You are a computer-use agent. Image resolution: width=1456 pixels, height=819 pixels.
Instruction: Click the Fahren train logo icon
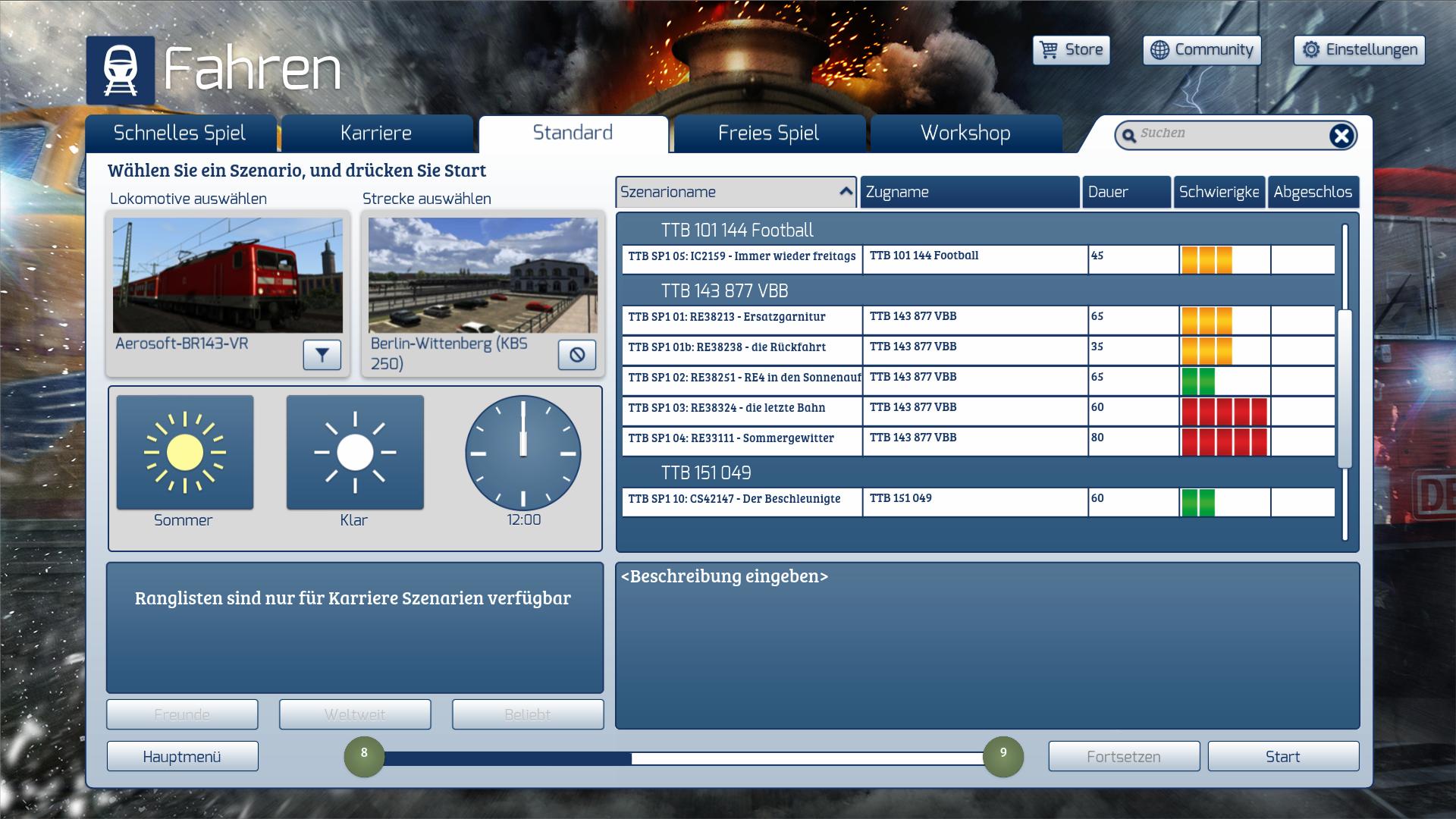pos(121,70)
